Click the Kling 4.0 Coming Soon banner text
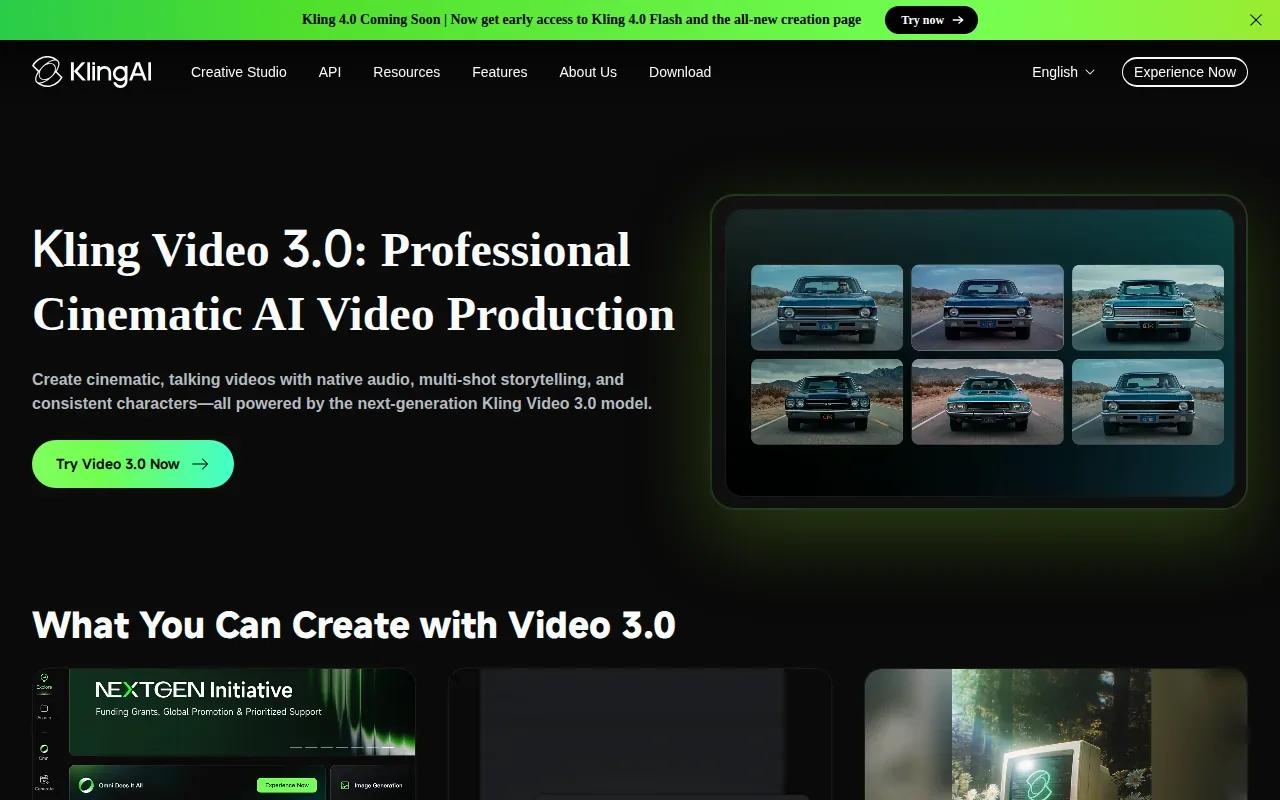 (581, 20)
